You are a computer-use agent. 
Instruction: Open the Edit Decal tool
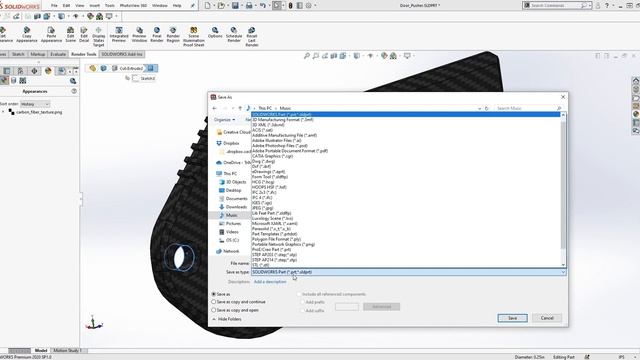(84, 34)
